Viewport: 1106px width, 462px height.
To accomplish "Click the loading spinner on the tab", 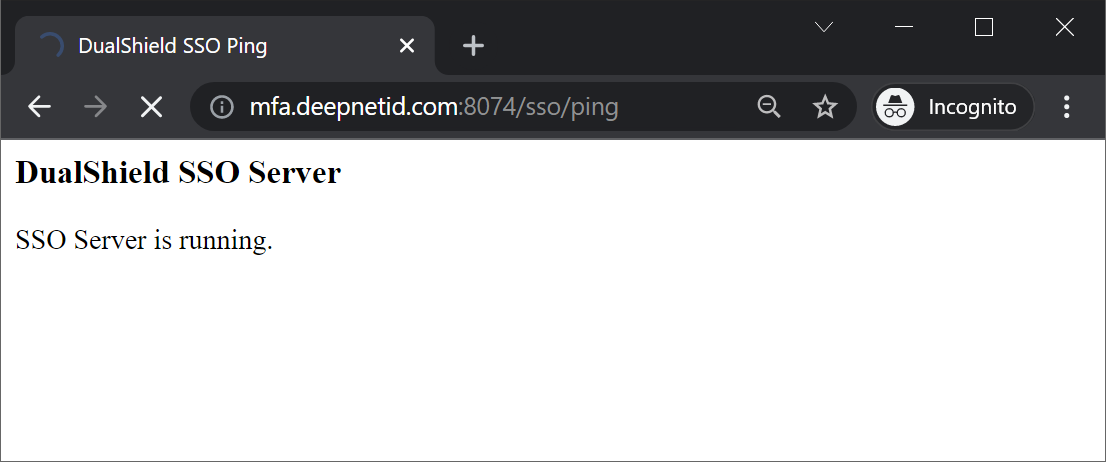I will pyautogui.click(x=50, y=46).
